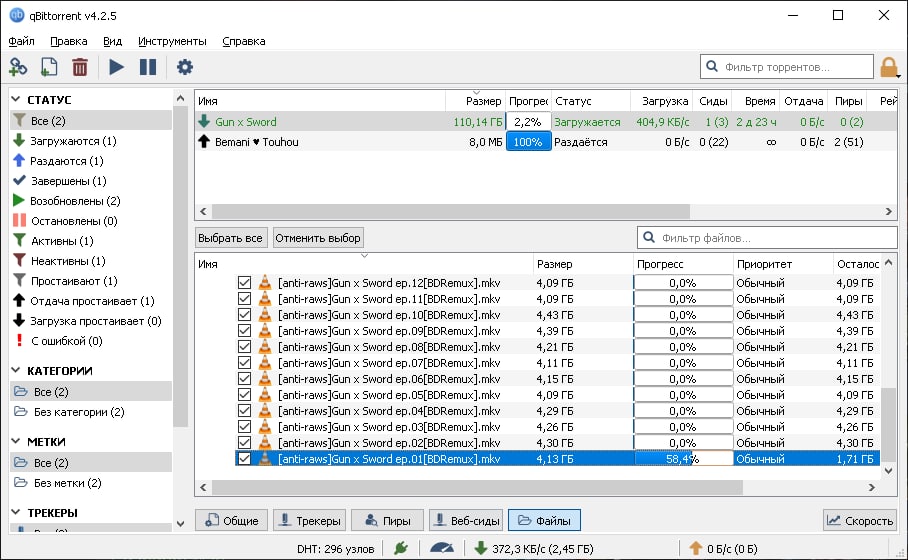Click the lock icon next to the filter

[889, 67]
